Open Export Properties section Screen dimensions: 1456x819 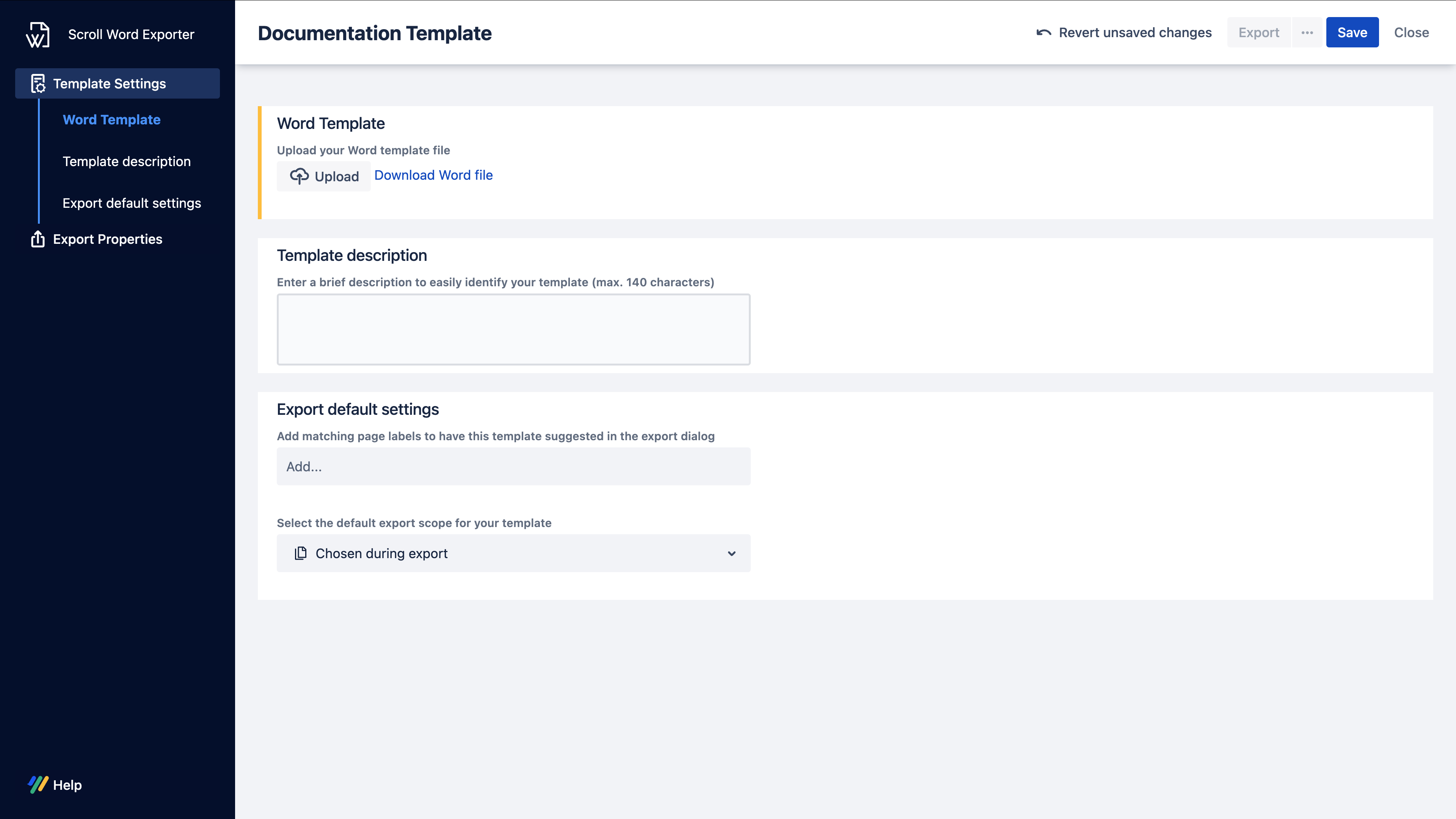coord(107,239)
